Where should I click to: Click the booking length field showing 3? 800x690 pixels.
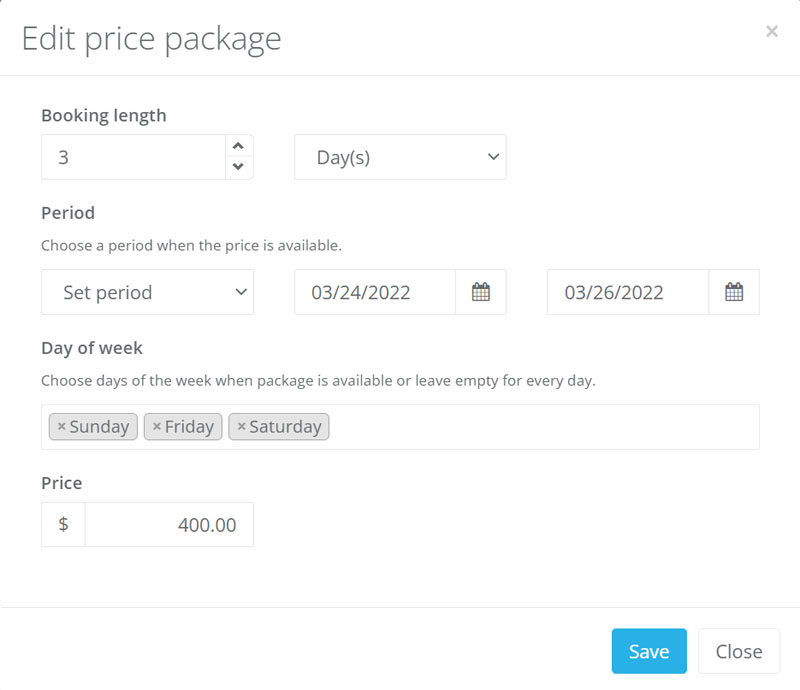[133, 157]
